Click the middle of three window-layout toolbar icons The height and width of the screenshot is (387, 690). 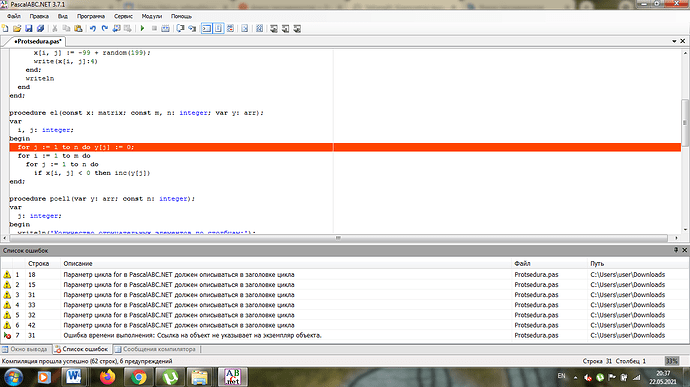pos(286,29)
